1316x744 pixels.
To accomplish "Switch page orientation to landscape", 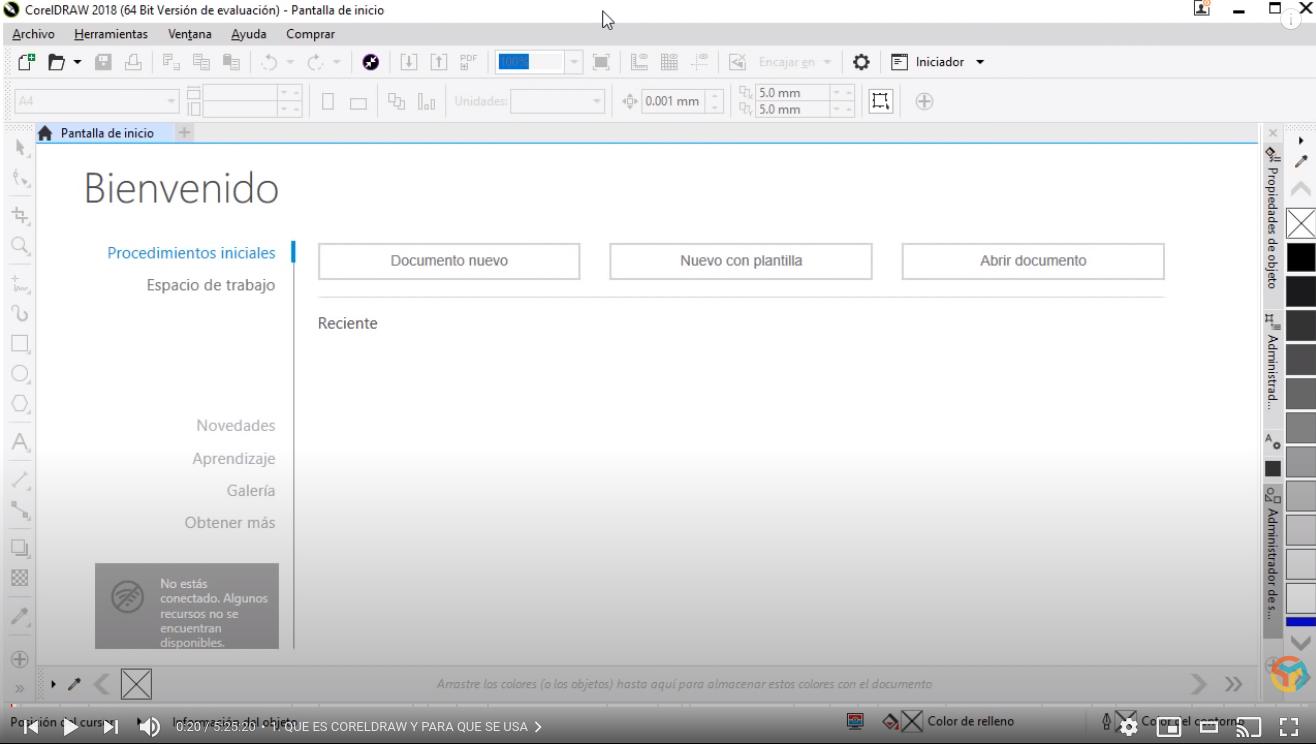I will pyautogui.click(x=358, y=101).
